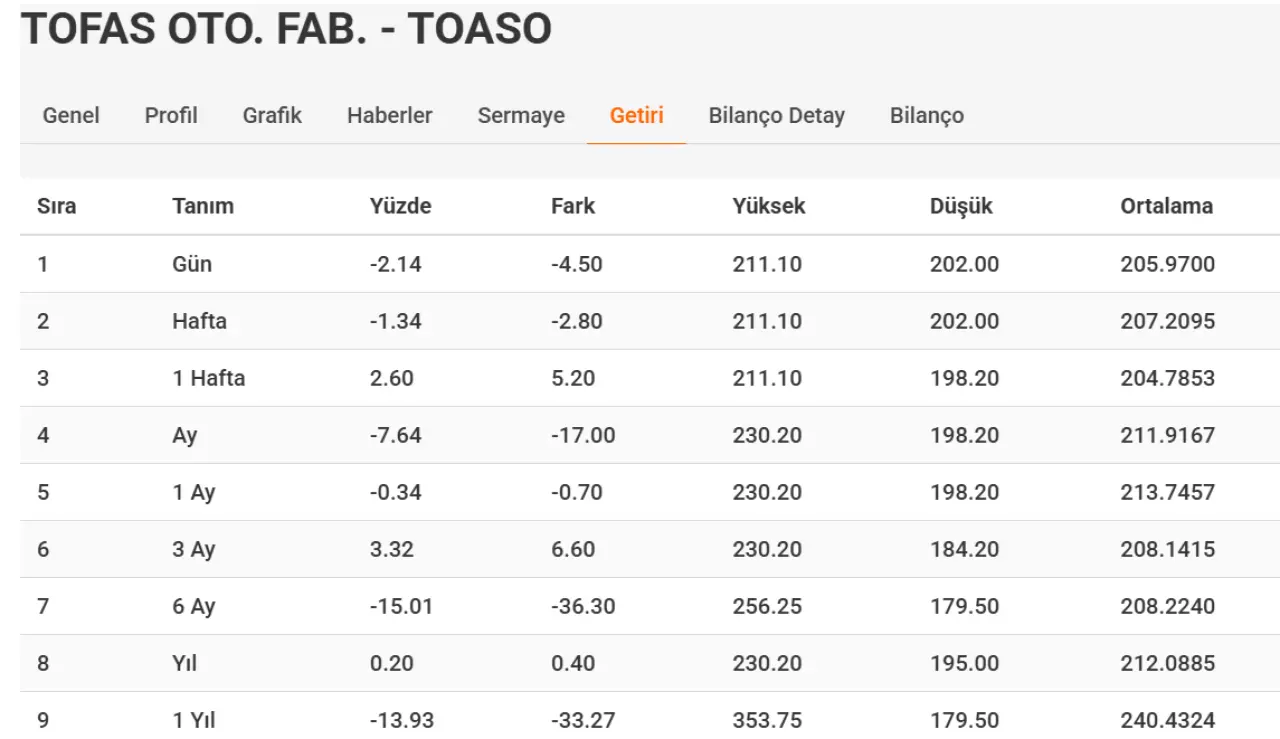The image size is (1280, 739).
Task: Go to the Haberler tab
Action: point(390,116)
